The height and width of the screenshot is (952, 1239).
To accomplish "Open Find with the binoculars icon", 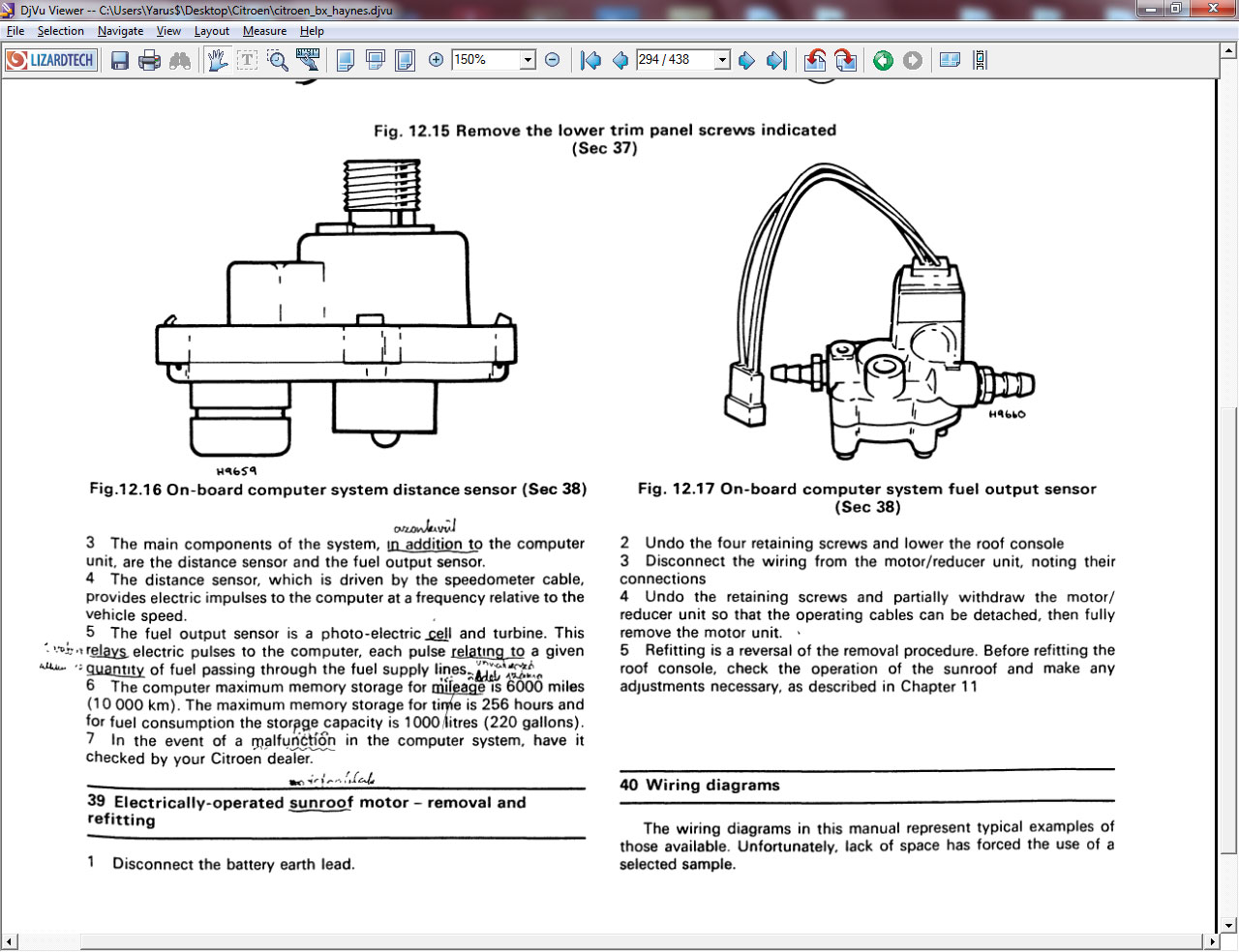I will pyautogui.click(x=180, y=60).
